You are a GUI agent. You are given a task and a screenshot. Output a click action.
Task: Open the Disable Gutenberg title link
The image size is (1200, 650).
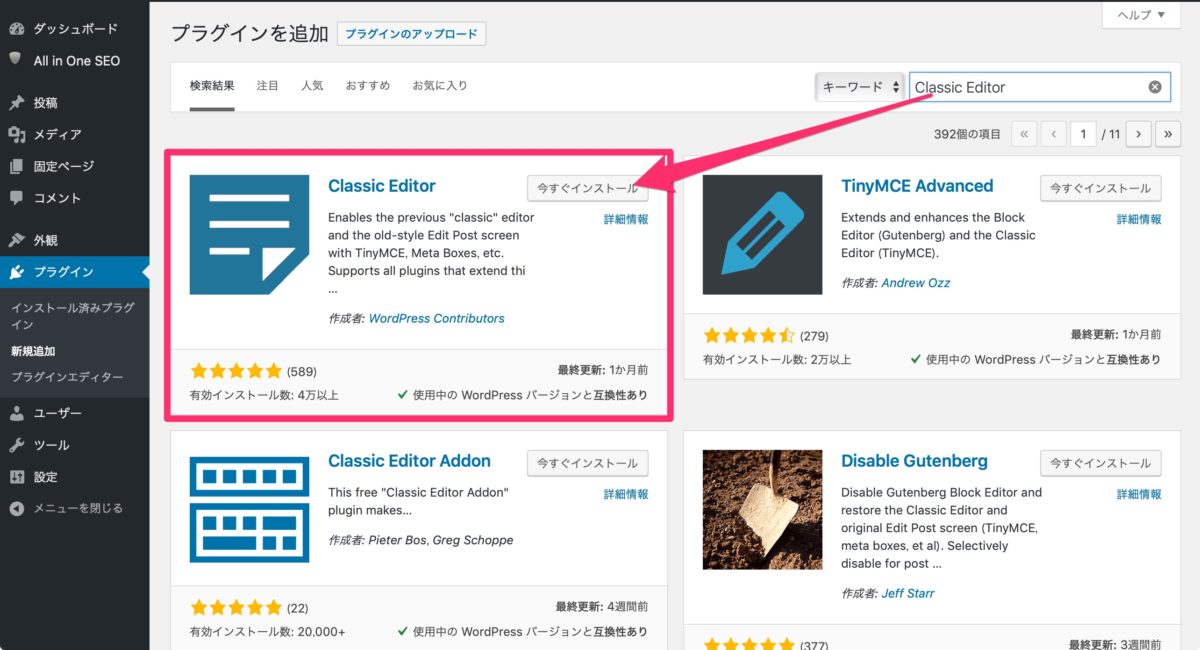pyautogui.click(x=914, y=461)
